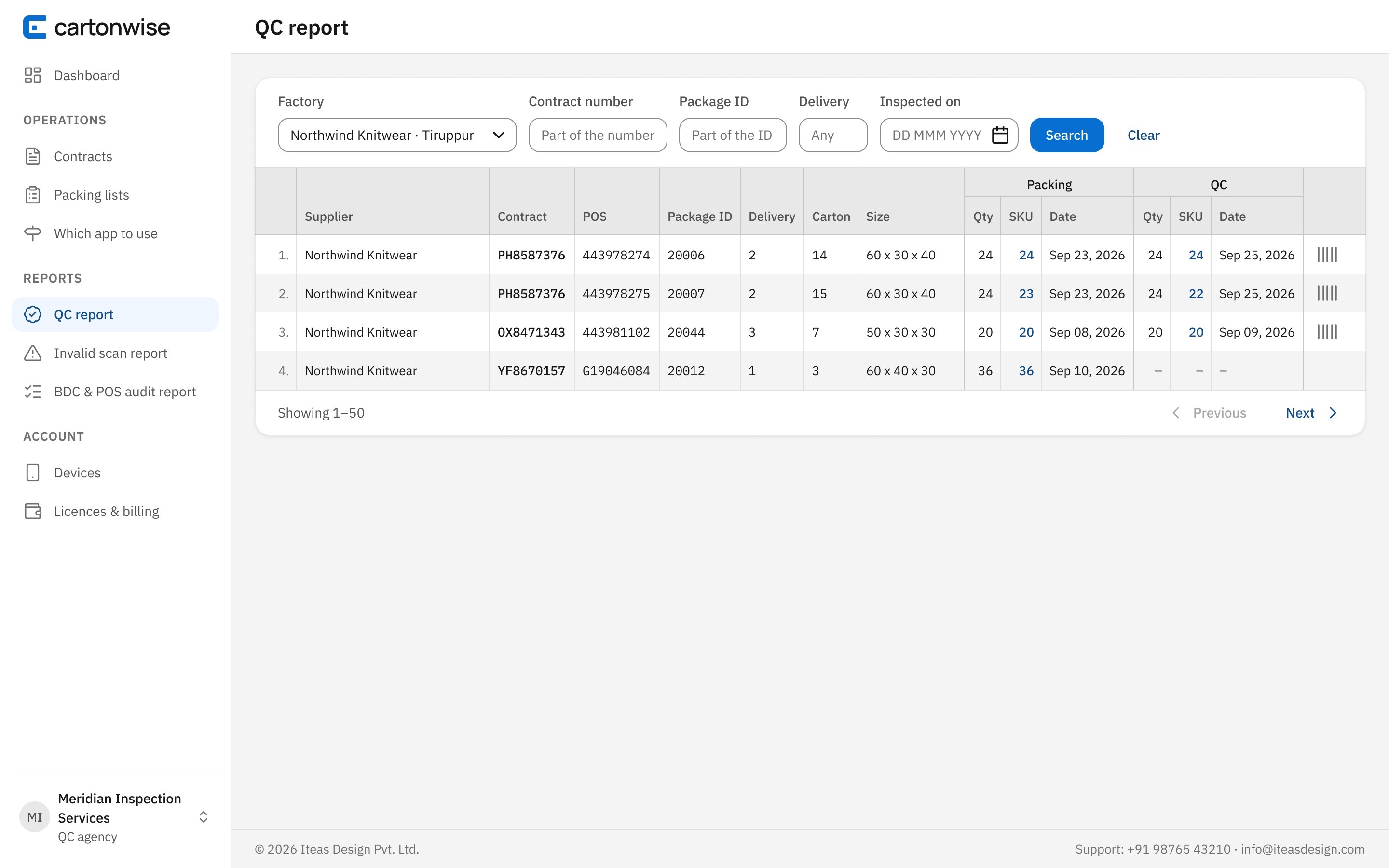The image size is (1389, 868).
Task: Click the Next page chevron arrow
Action: [x=1333, y=413]
